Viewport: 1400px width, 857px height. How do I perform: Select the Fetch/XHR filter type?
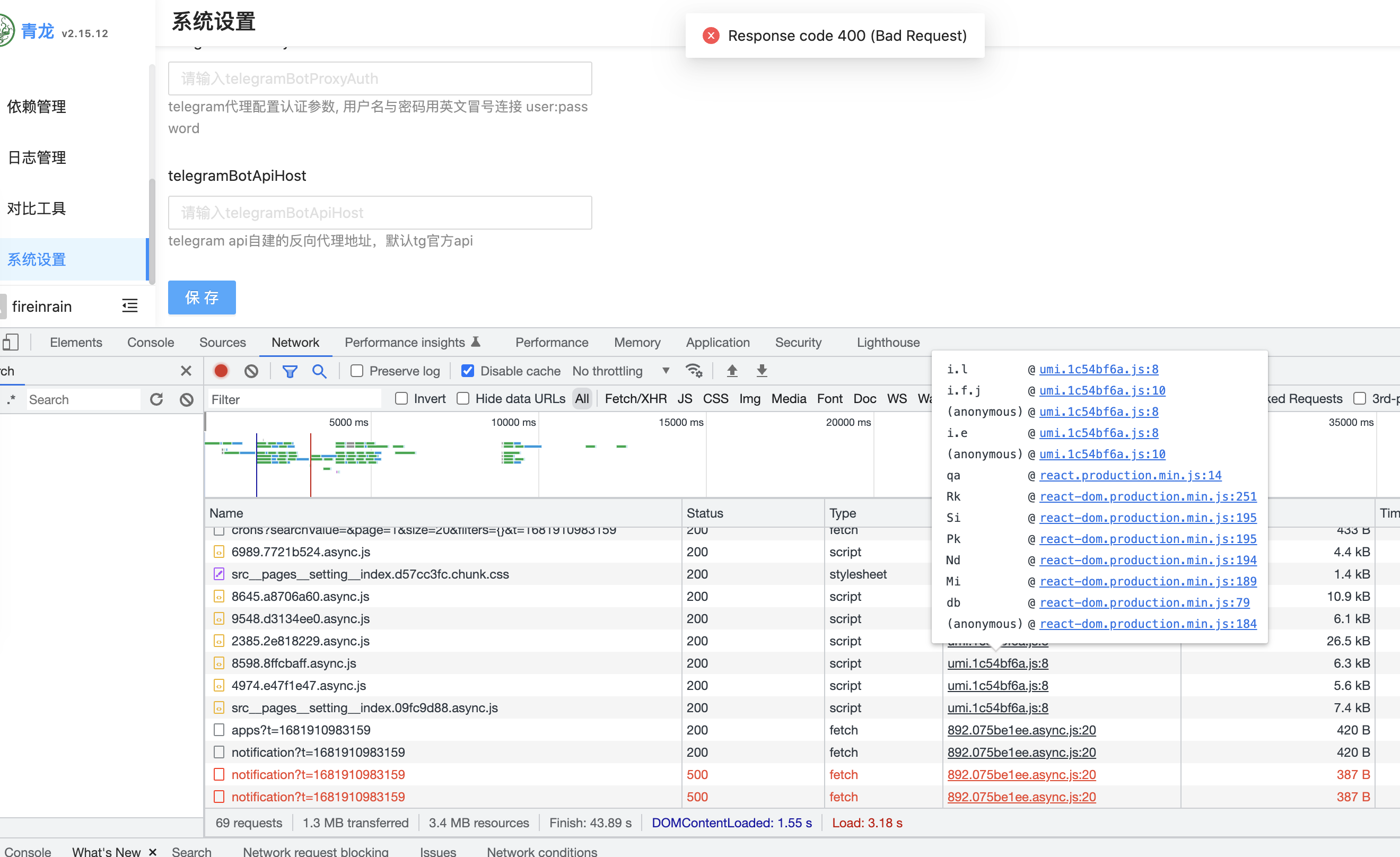tap(635, 399)
